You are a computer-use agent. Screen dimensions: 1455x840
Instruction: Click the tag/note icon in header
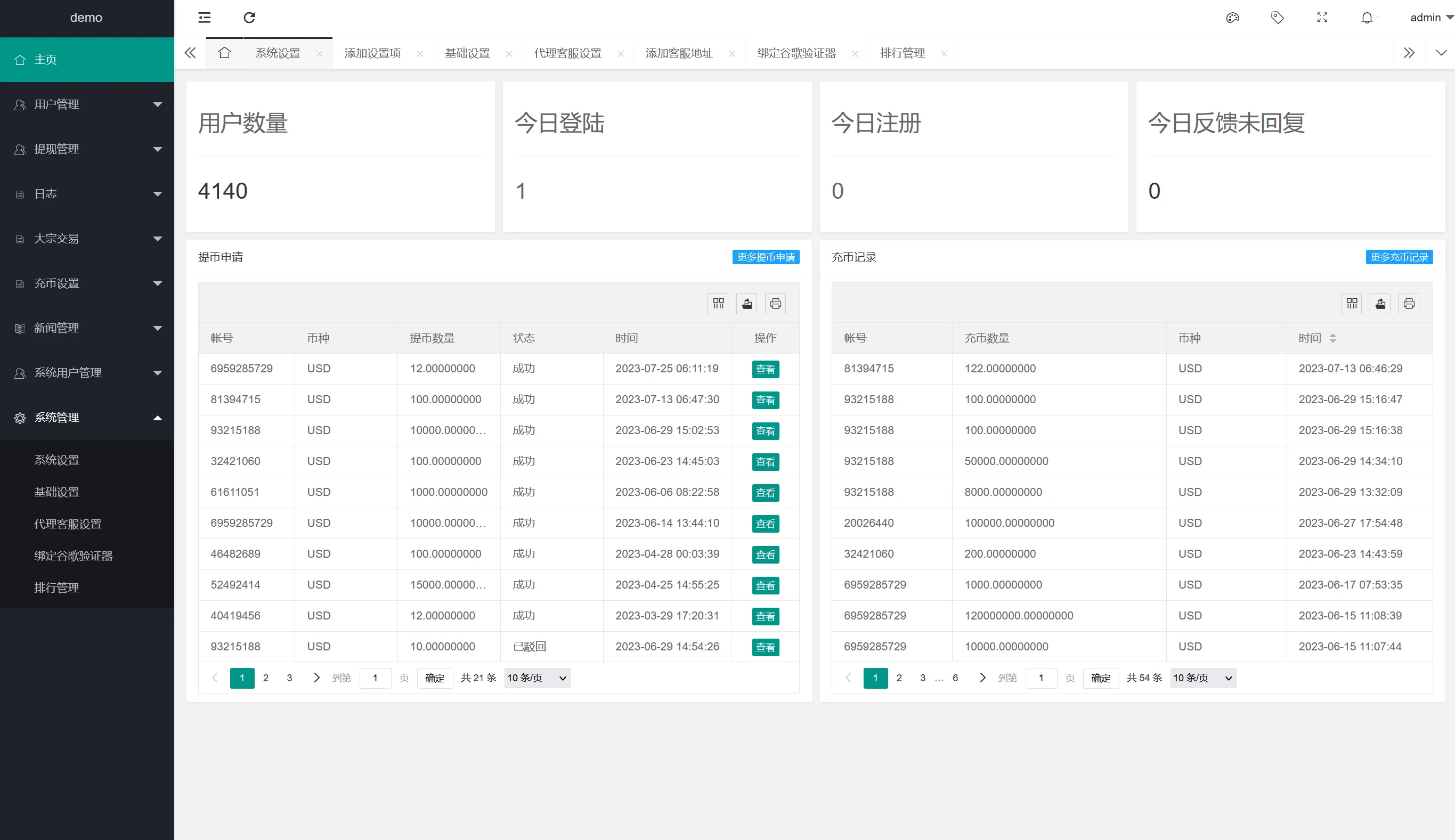tap(1277, 17)
